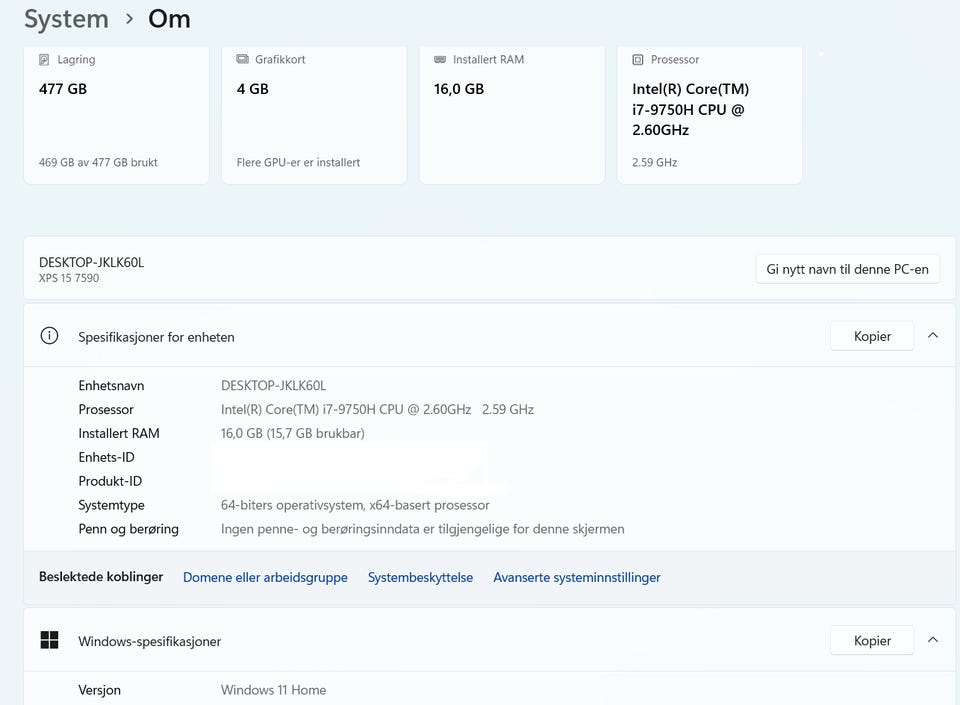This screenshot has width=960, height=705.
Task: Click the Versjon row label
Action: pos(100,690)
